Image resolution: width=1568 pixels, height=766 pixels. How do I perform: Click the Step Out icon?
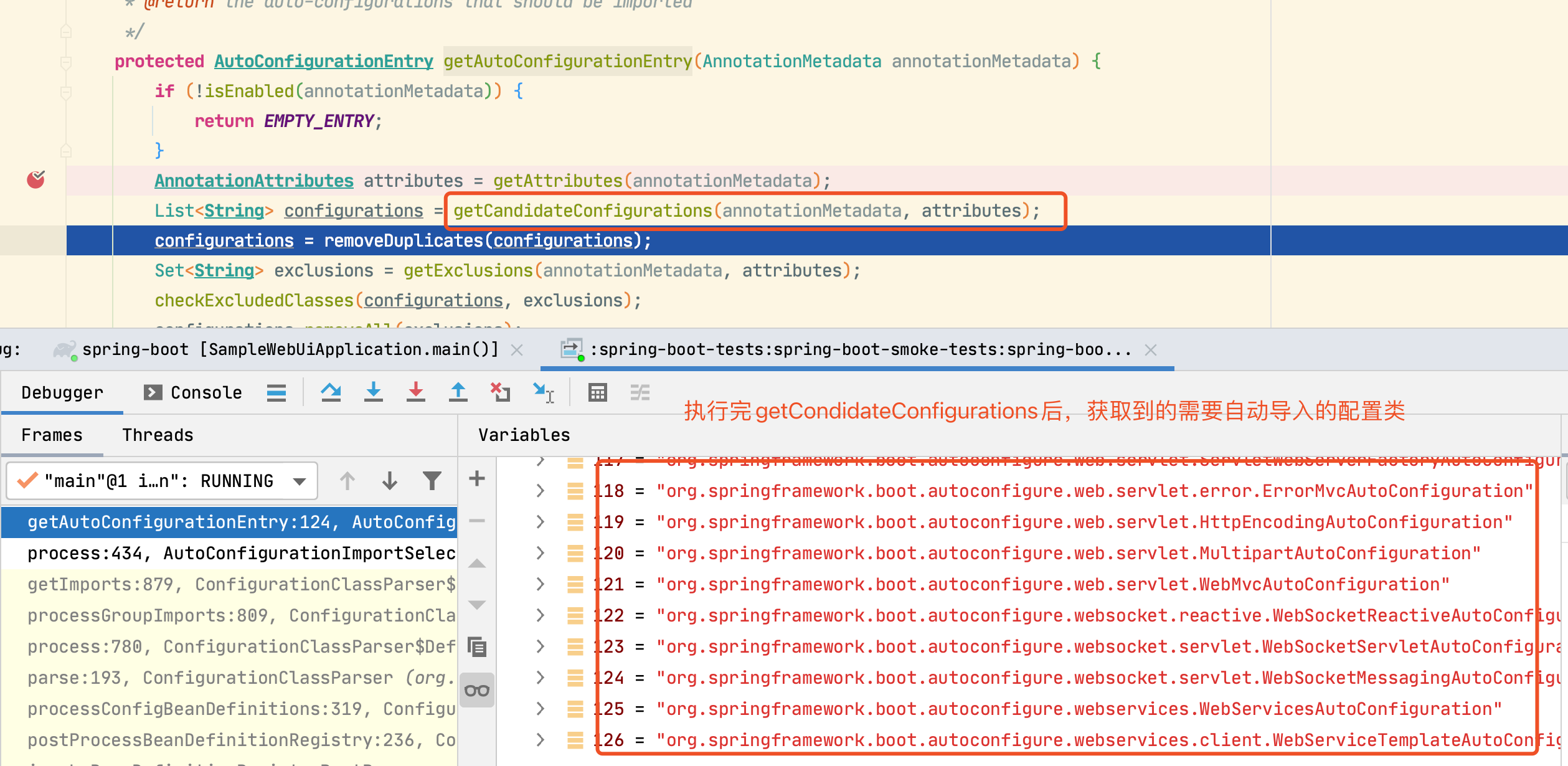pos(458,392)
